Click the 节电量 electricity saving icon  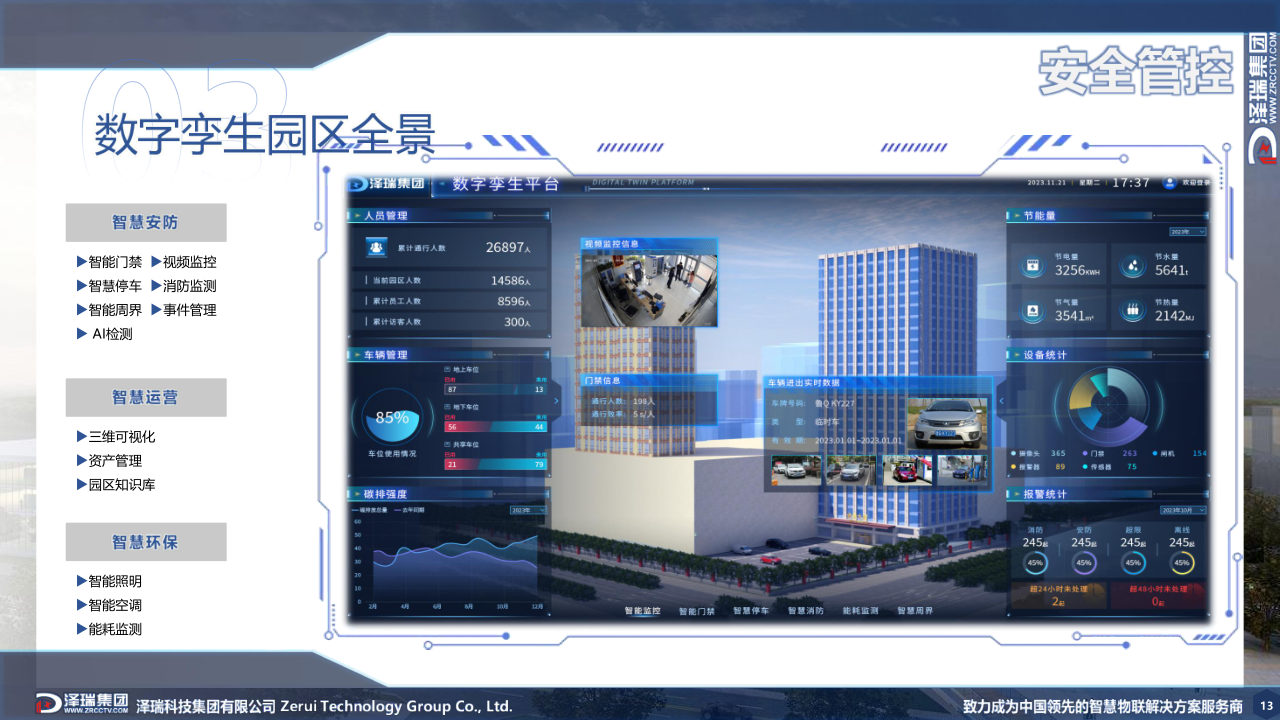(x=1031, y=267)
